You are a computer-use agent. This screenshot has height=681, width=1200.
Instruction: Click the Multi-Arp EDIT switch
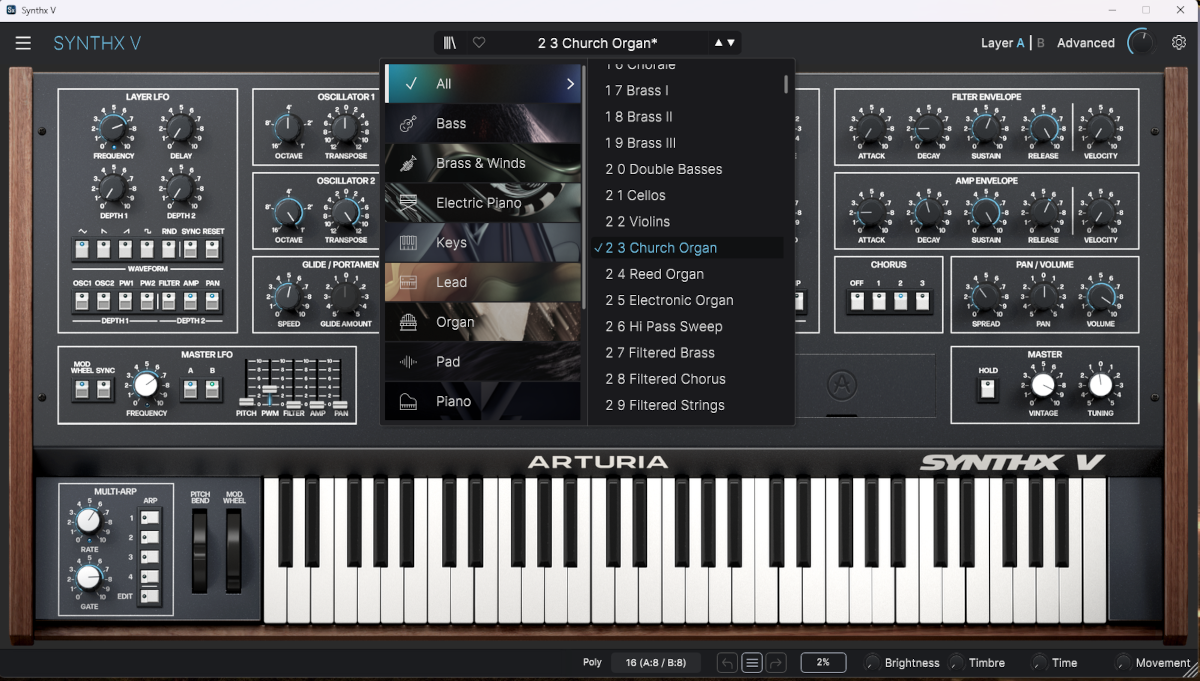click(150, 597)
